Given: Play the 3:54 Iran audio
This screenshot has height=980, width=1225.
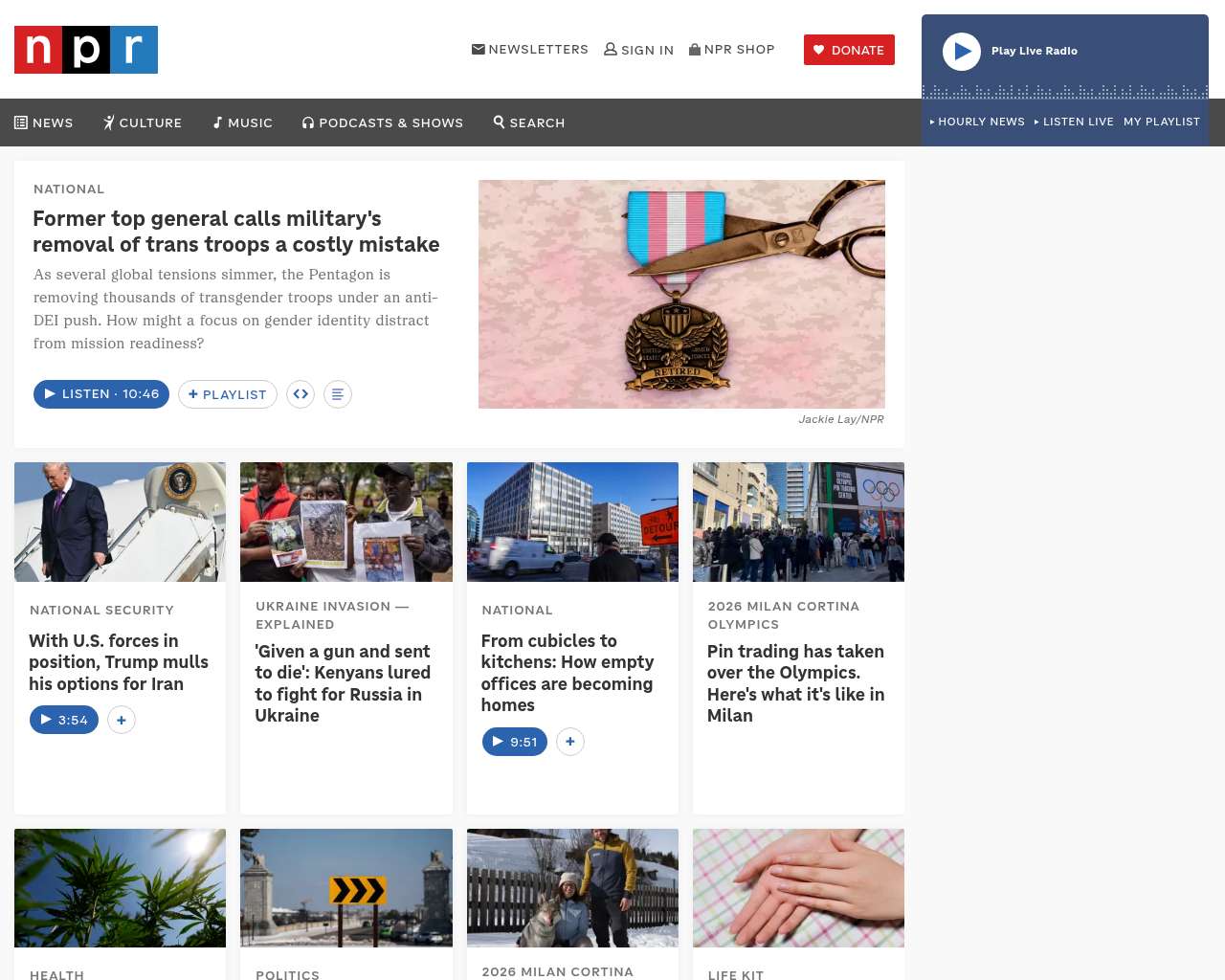Looking at the screenshot, I should click(64, 720).
